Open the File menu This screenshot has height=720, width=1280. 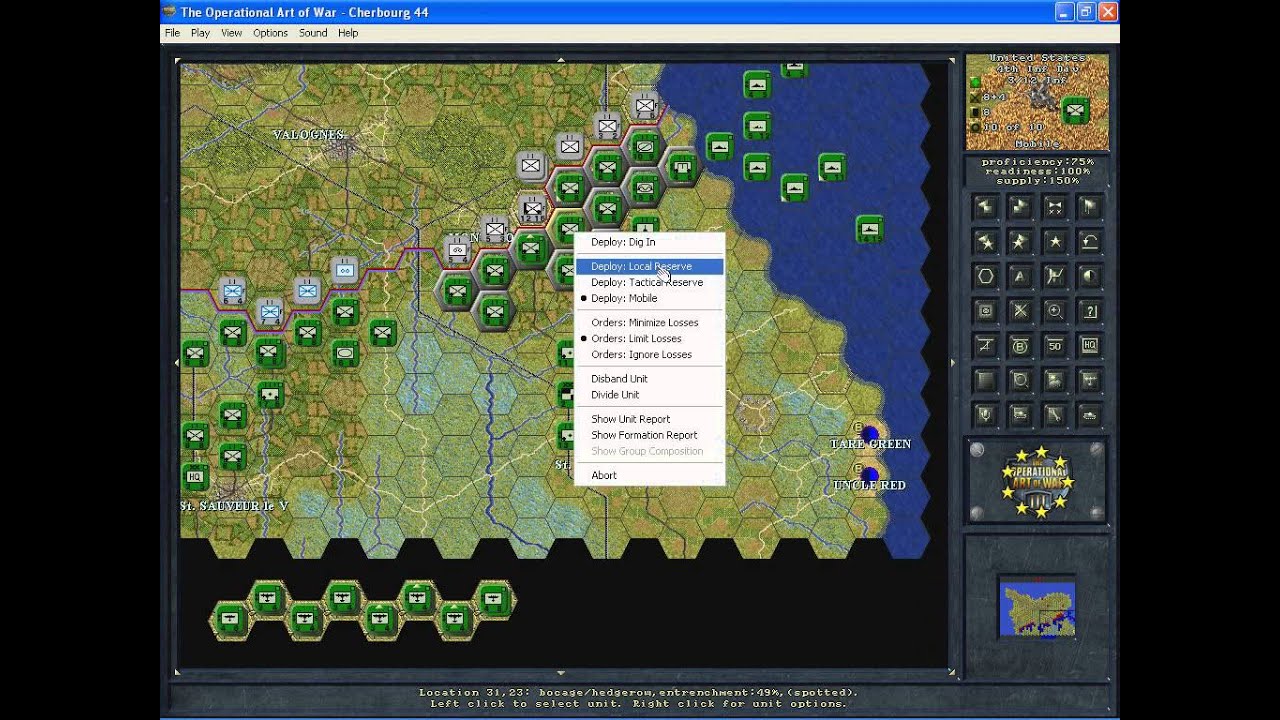coord(172,33)
